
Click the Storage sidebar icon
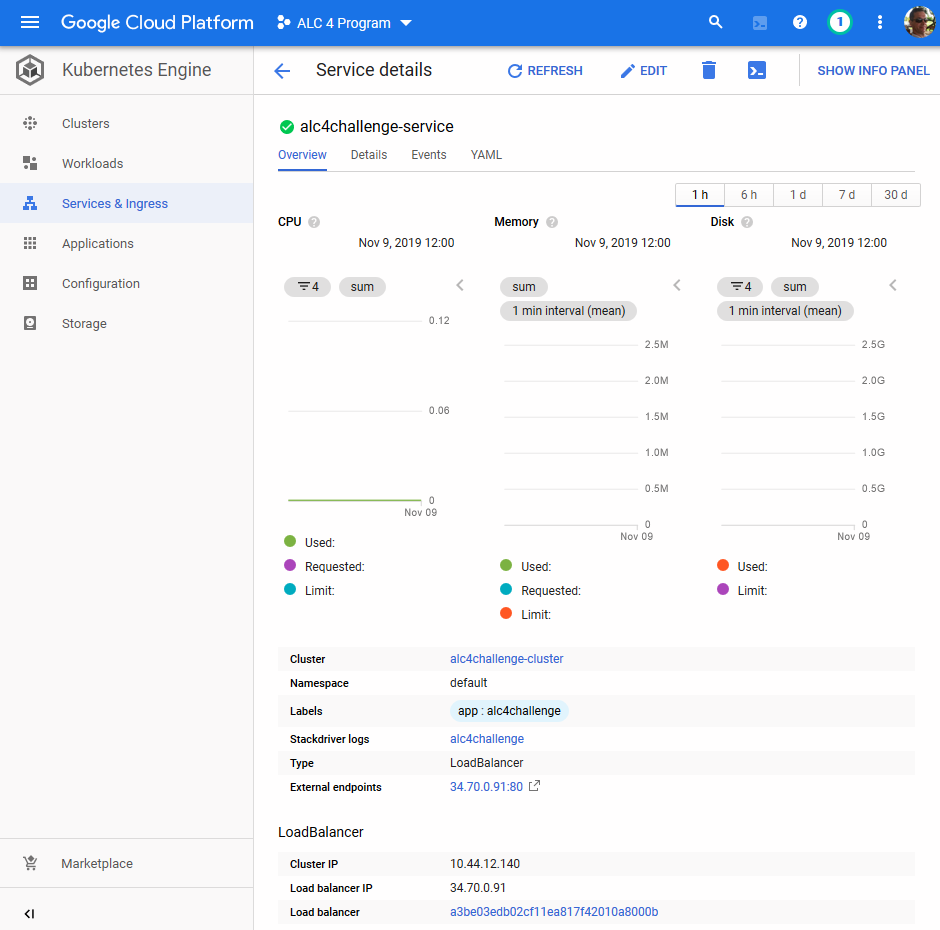pos(29,323)
